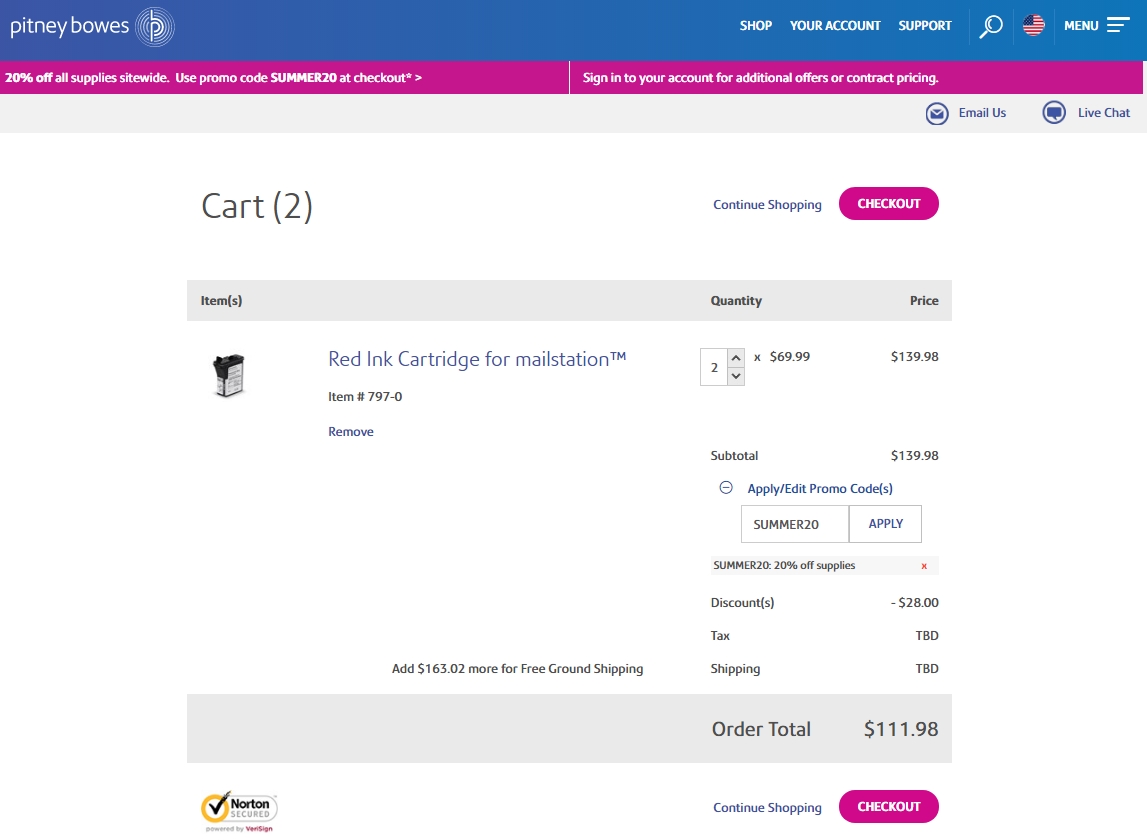Open the YOUR ACCOUNT menu
This screenshot has width=1147, height=840.
click(x=835, y=26)
